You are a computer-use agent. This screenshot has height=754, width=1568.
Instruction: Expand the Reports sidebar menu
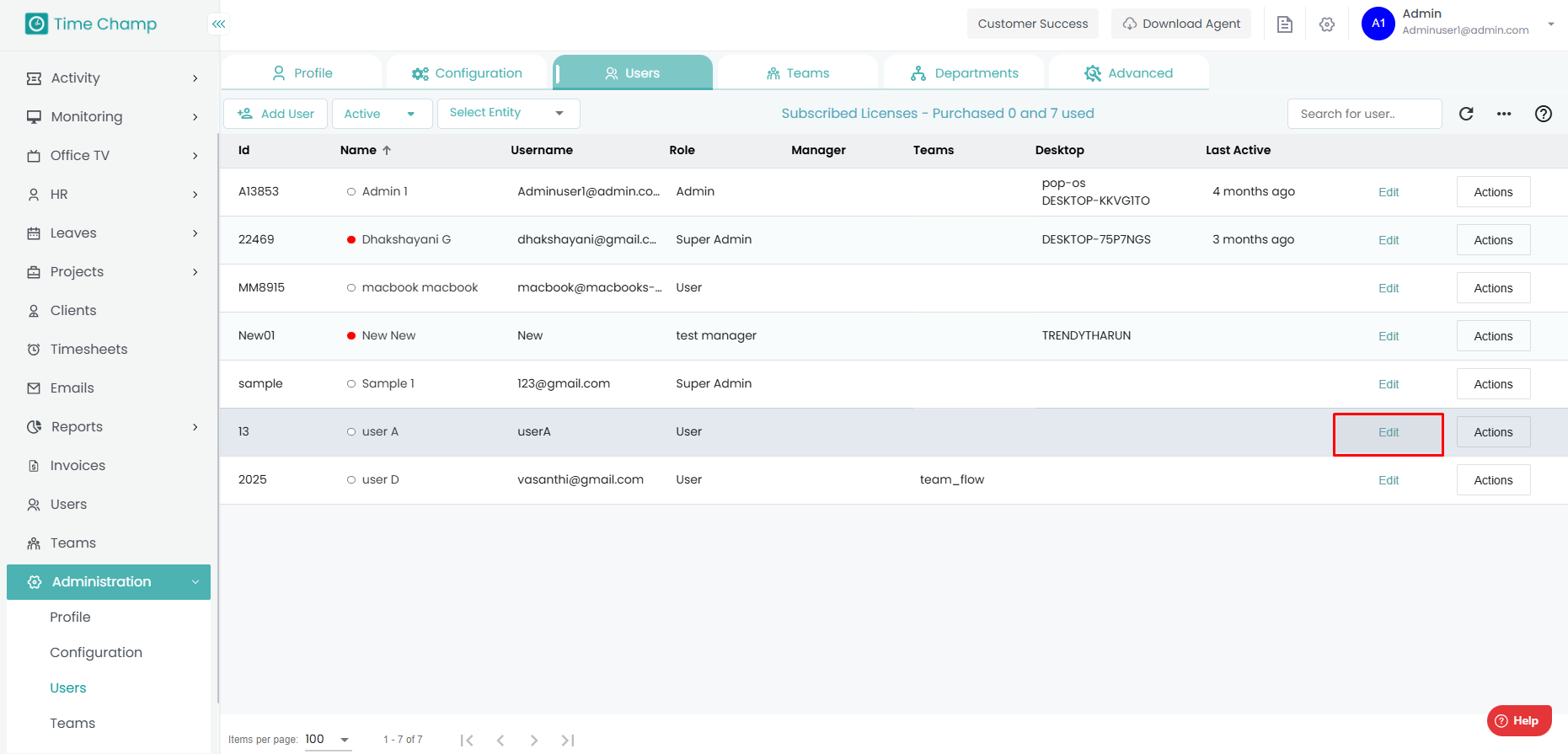pos(113,427)
